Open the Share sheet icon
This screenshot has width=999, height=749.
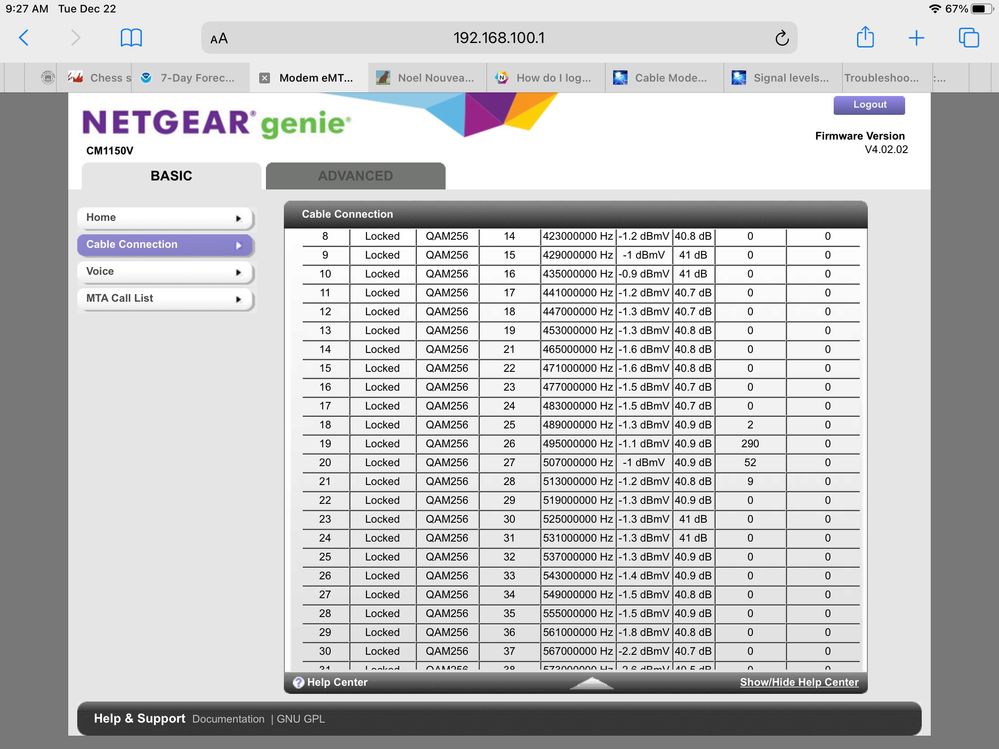click(x=865, y=38)
